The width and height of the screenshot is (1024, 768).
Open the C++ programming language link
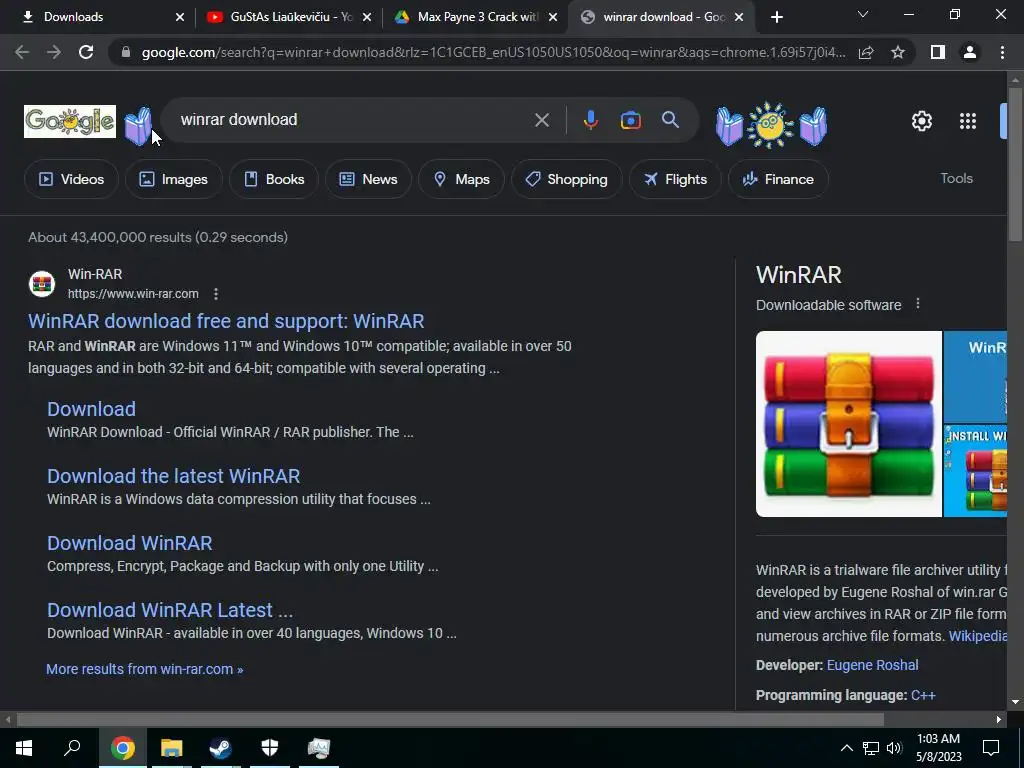pyautogui.click(x=923, y=695)
